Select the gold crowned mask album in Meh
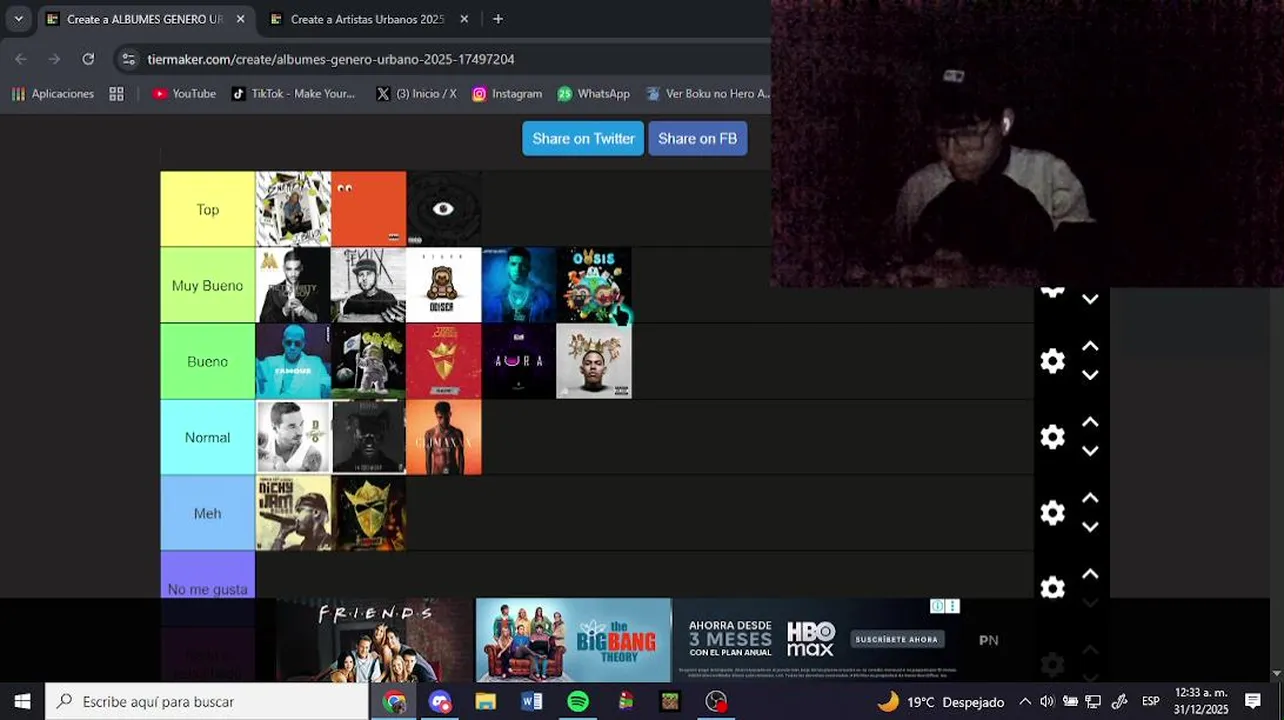 coord(368,513)
